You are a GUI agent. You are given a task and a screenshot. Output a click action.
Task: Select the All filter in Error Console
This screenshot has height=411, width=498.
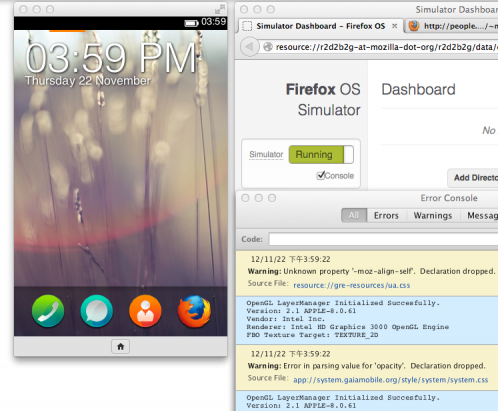(x=354, y=215)
